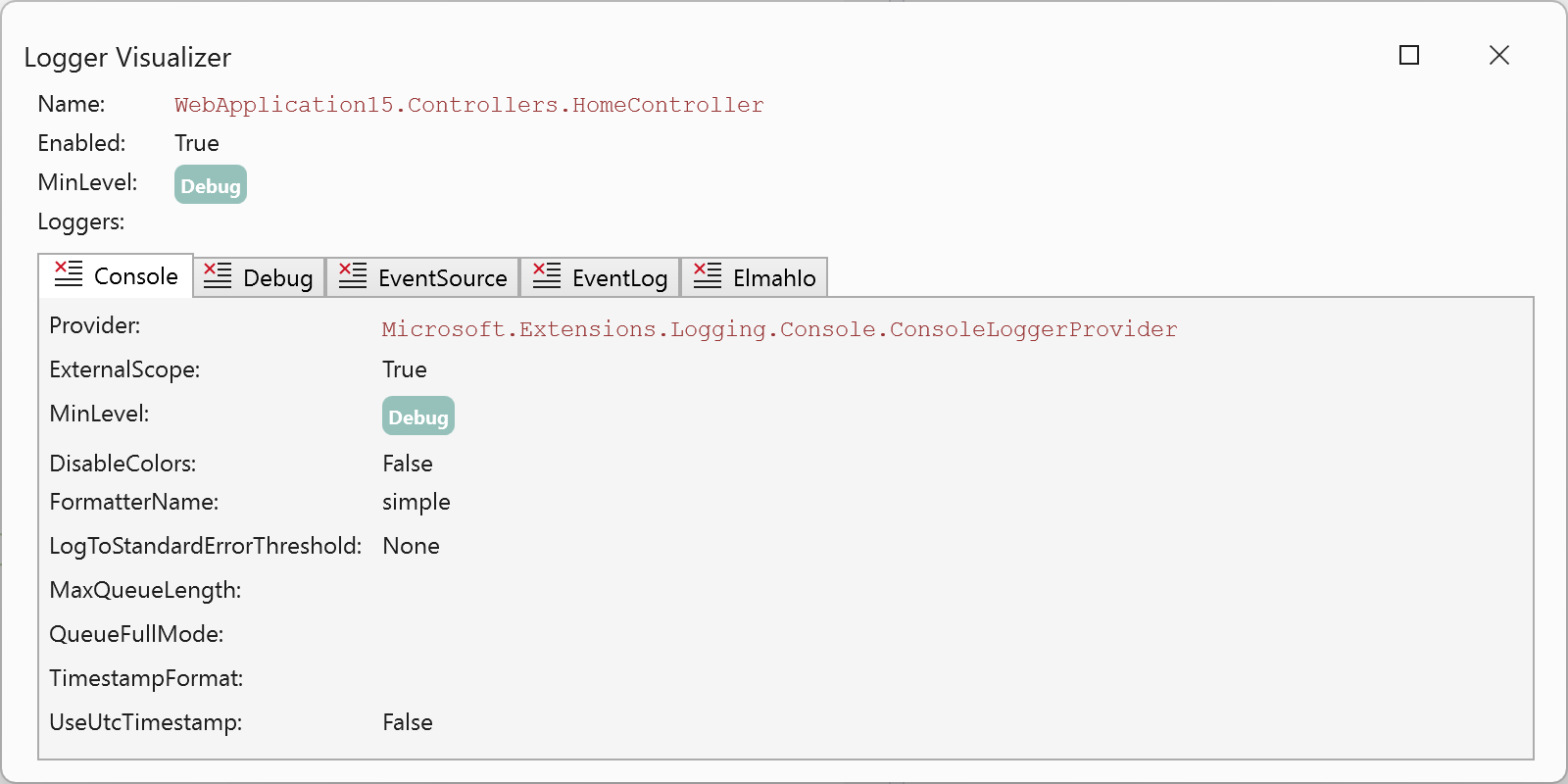Open the ElmahIo logger tab
Image resolution: width=1568 pixels, height=784 pixels.
tap(773, 278)
